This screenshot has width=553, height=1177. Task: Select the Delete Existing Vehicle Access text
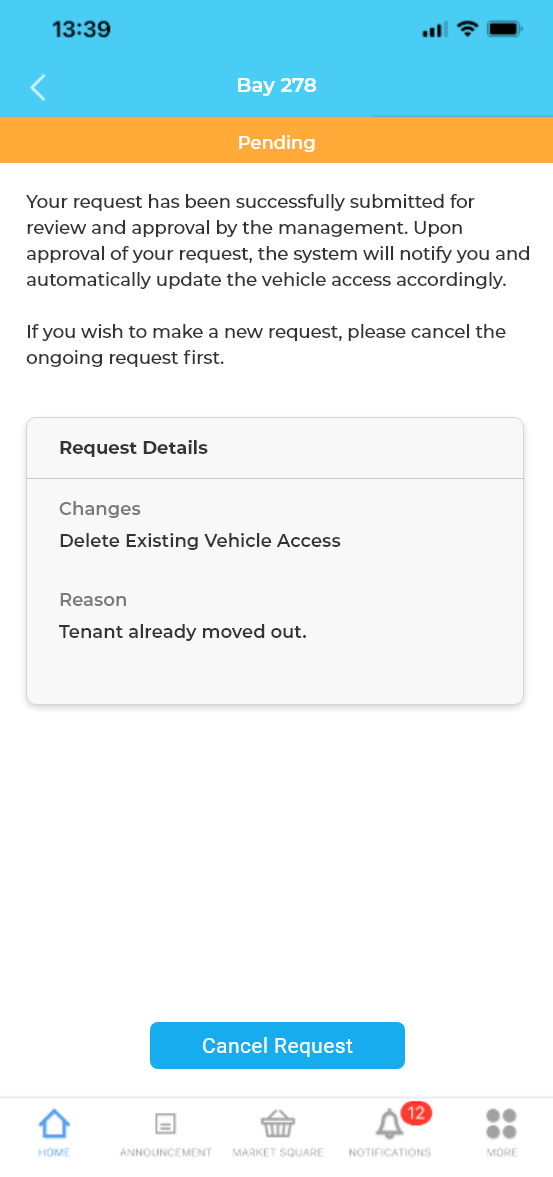(200, 540)
